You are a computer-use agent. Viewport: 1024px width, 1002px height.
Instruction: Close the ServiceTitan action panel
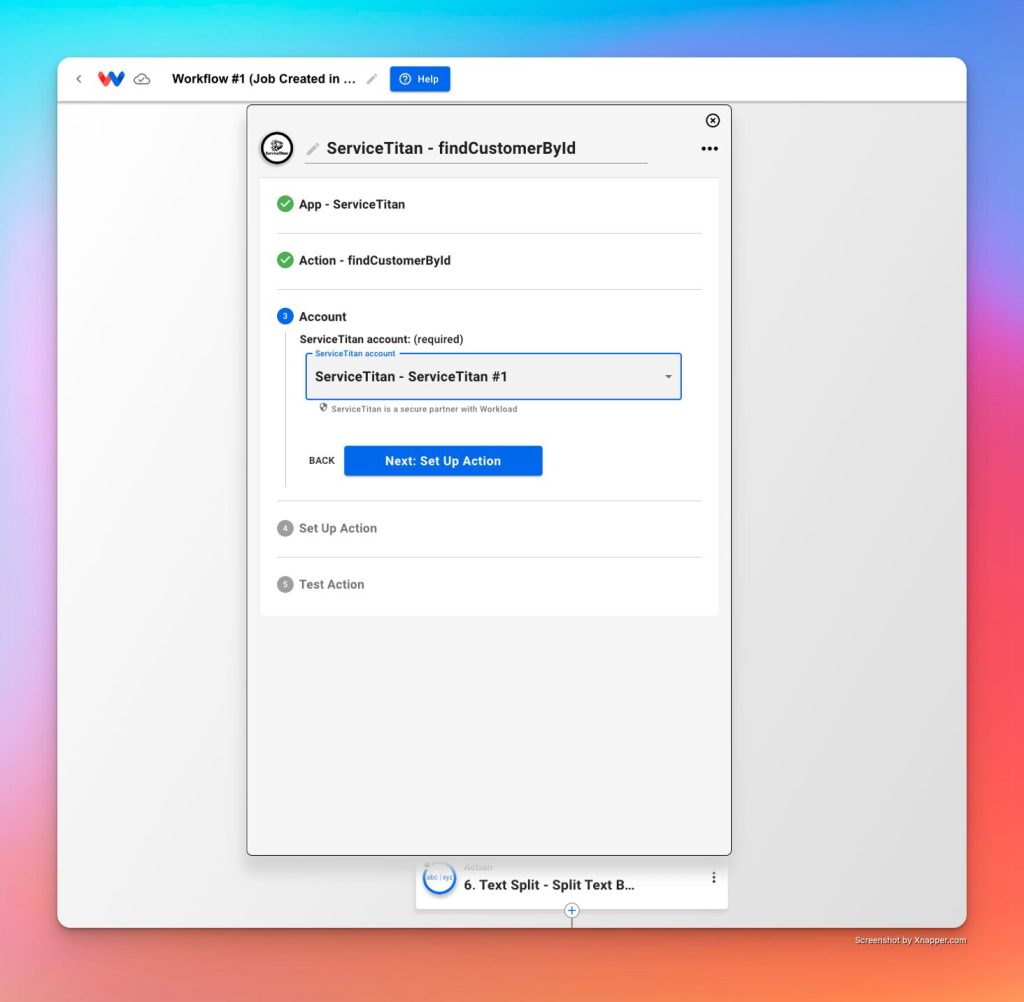tap(712, 120)
